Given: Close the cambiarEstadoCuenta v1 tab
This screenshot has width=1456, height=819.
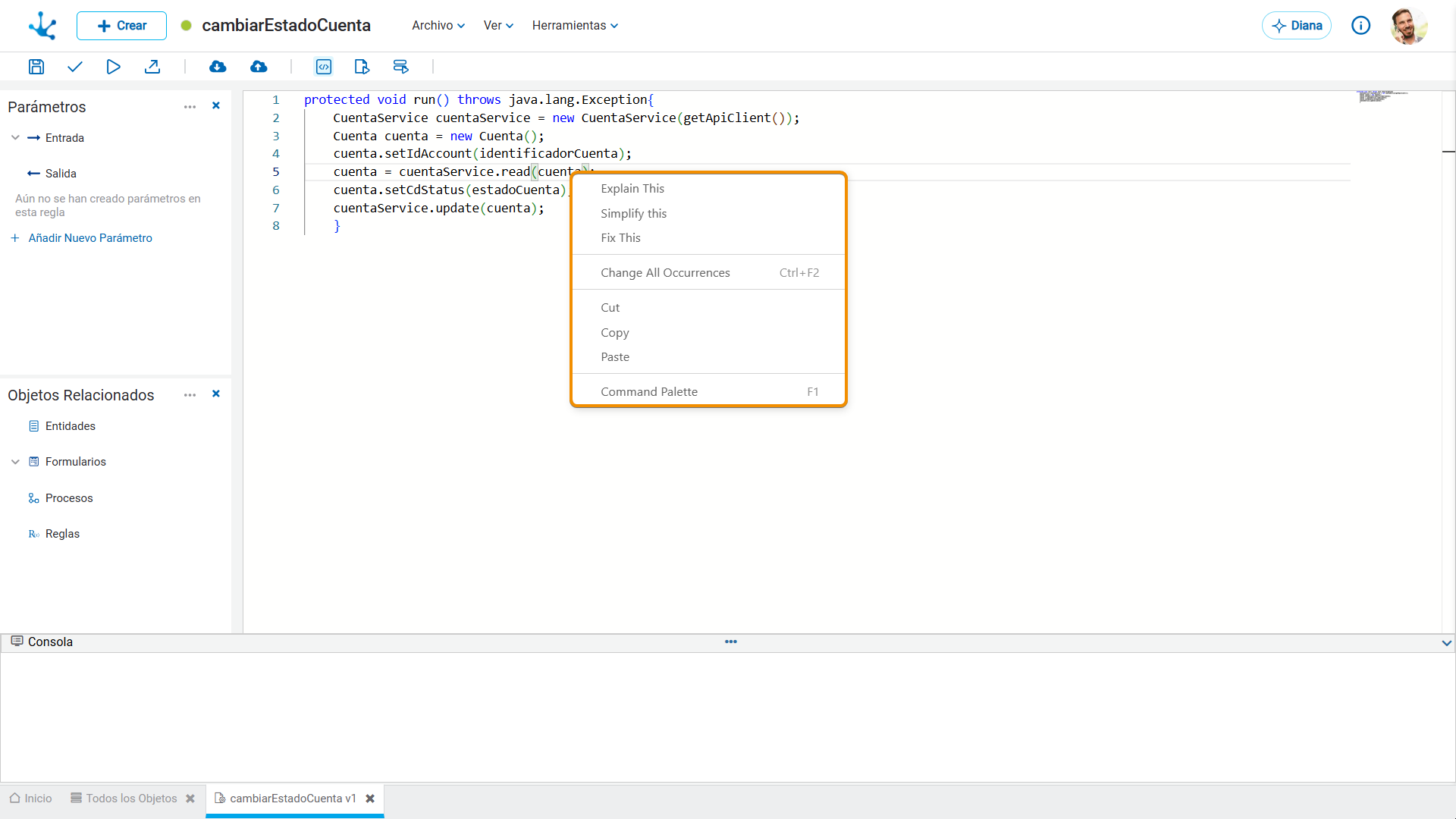Looking at the screenshot, I should 370,799.
